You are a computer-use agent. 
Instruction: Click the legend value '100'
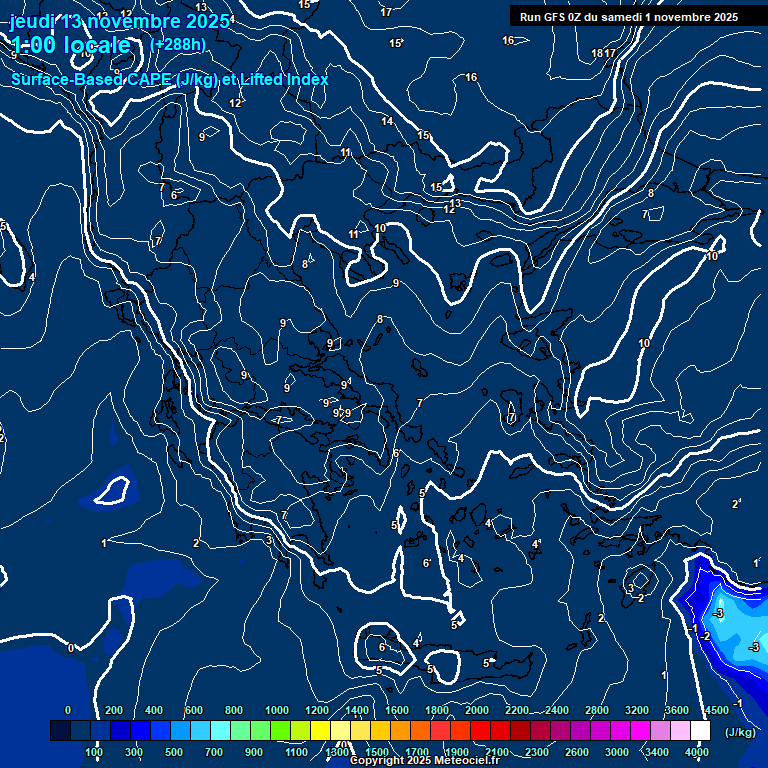94,752
